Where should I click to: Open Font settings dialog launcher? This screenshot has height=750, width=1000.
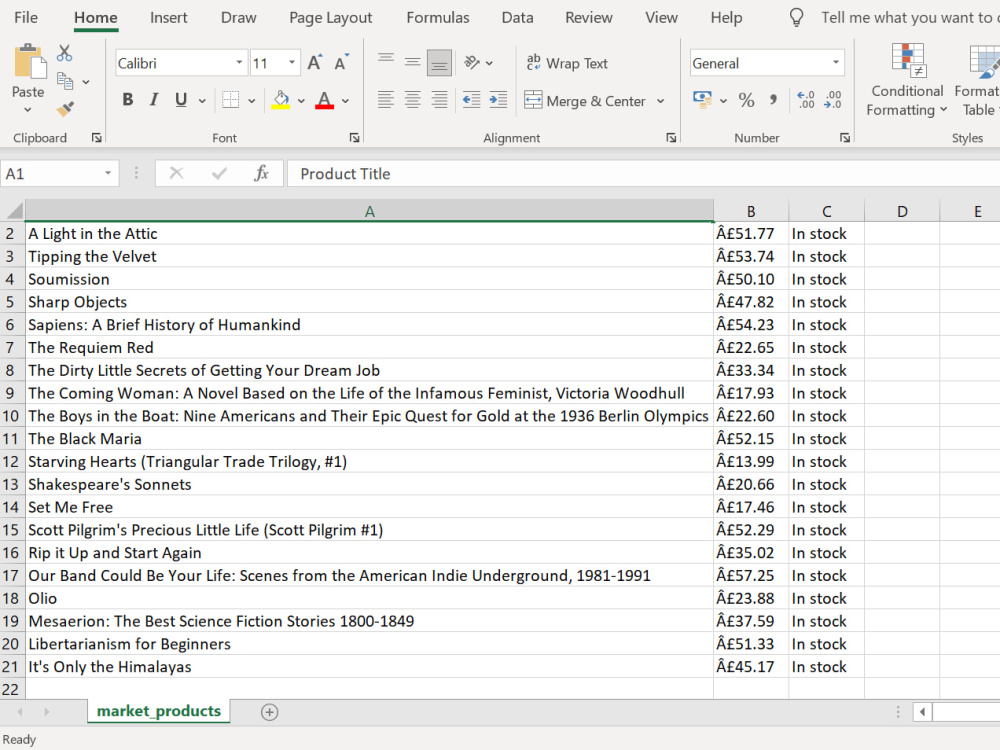pos(354,138)
